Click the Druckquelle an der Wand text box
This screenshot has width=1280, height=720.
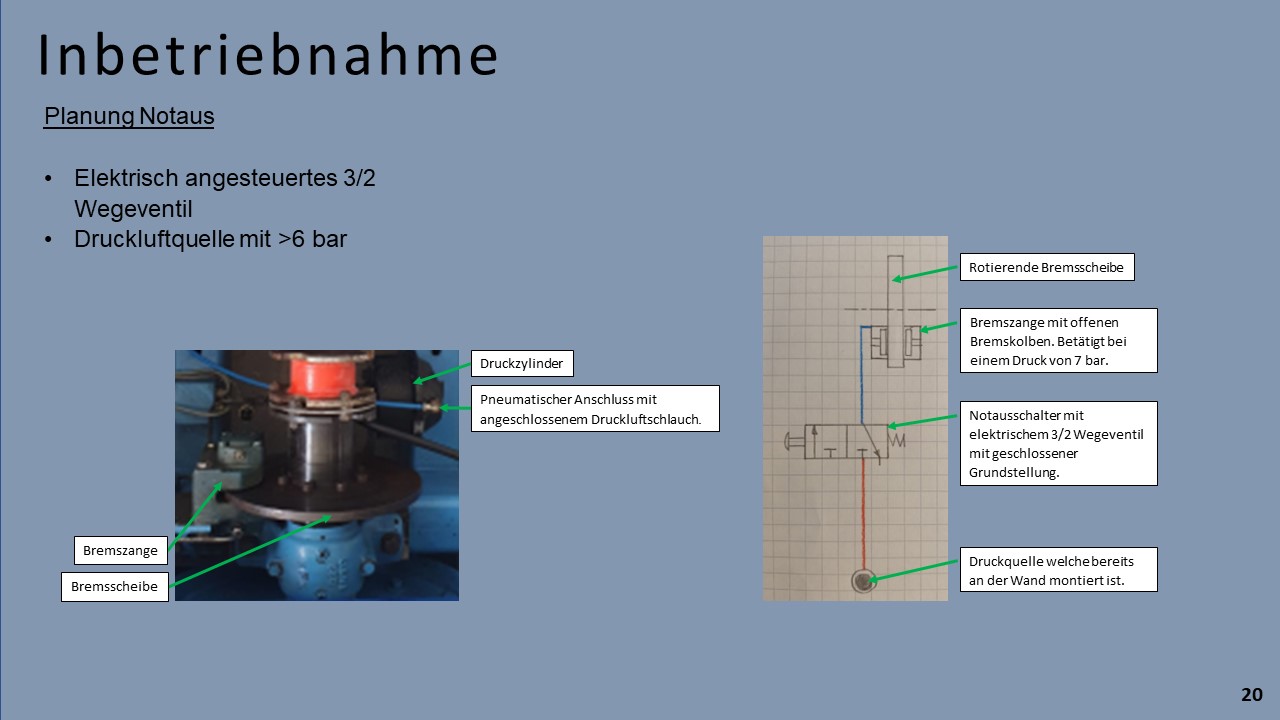[1058, 569]
